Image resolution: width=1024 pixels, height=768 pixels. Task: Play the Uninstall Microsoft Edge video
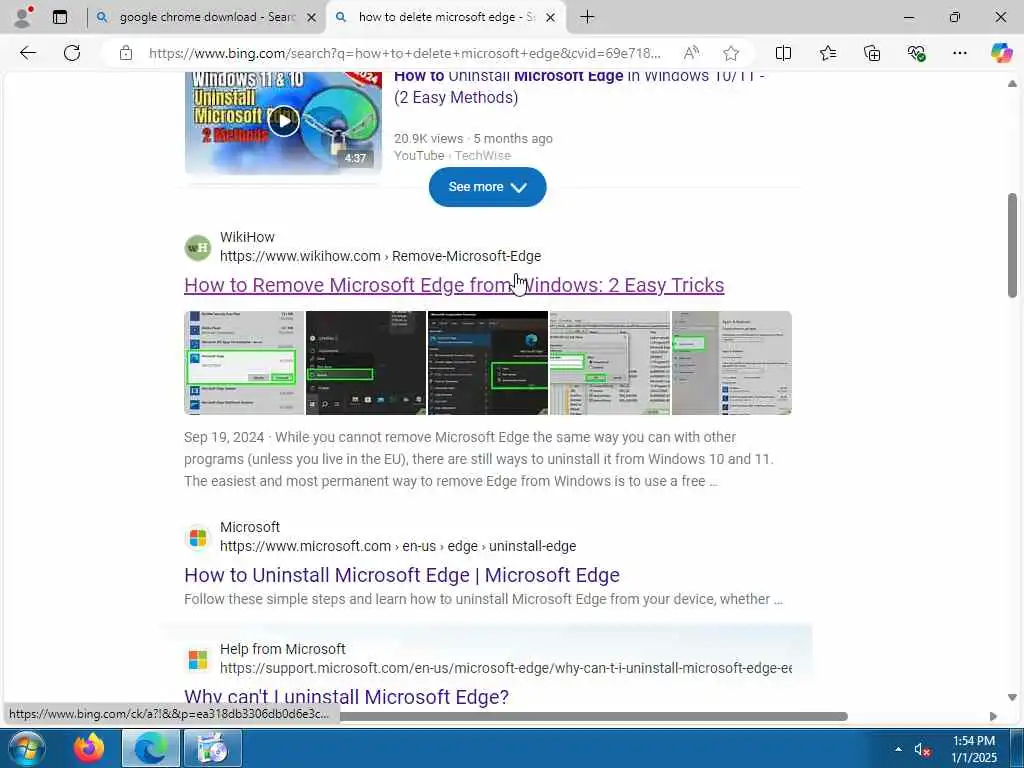tap(283, 121)
